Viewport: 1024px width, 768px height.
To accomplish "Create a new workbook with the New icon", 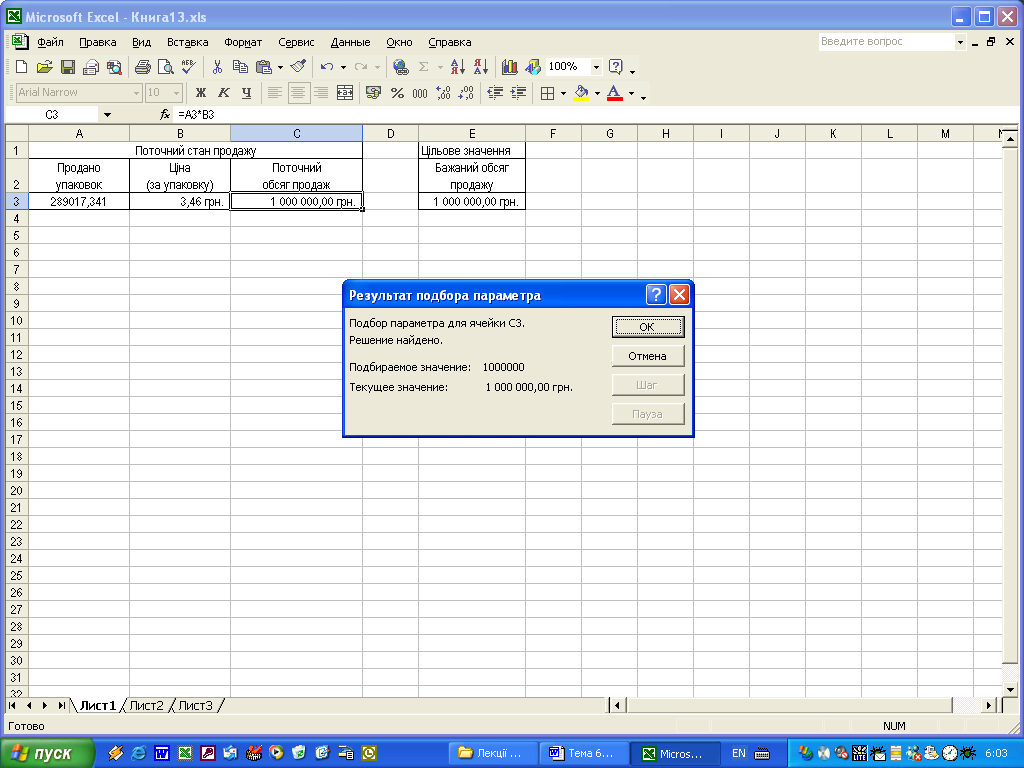I will [x=21, y=67].
